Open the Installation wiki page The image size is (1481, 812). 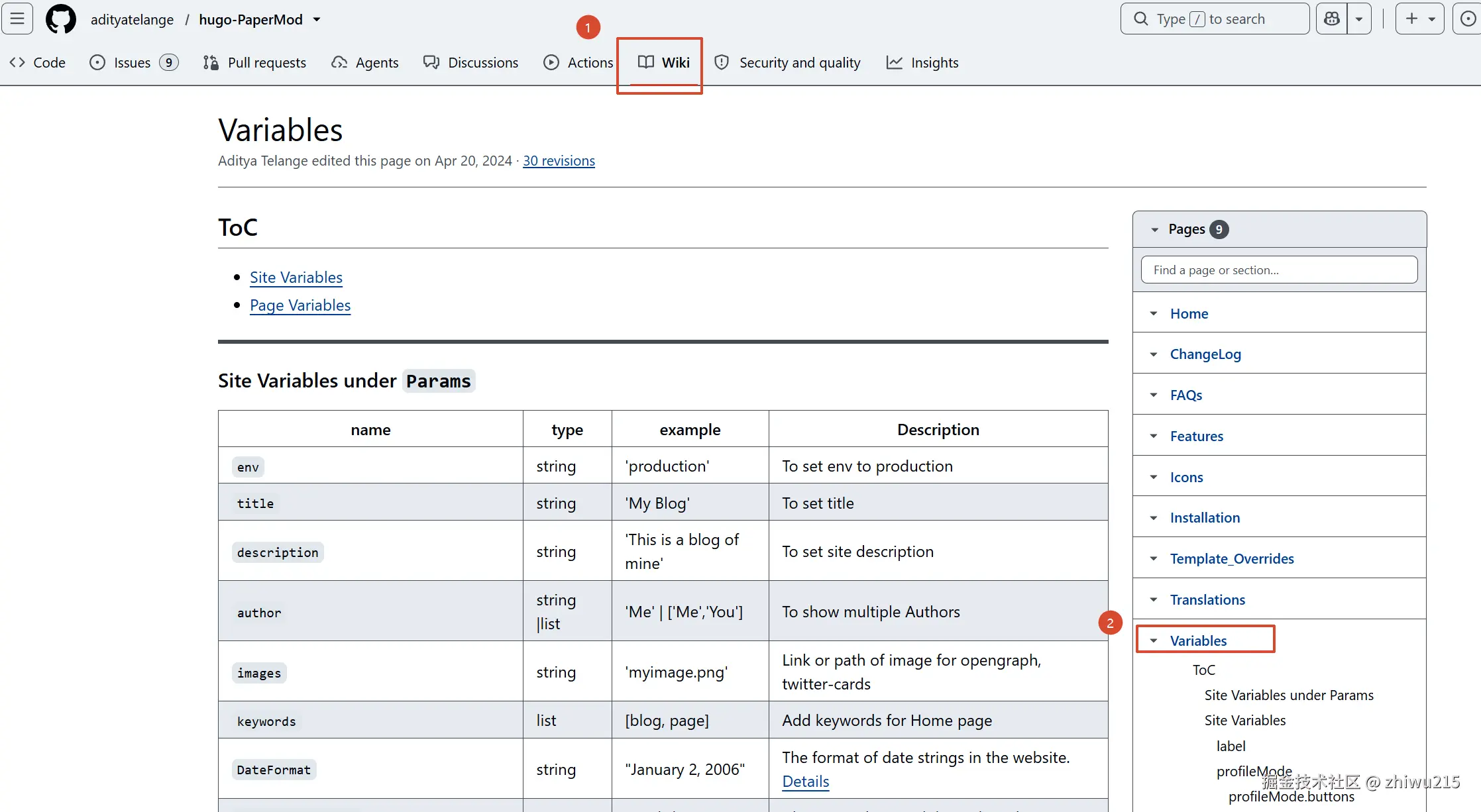click(1205, 518)
